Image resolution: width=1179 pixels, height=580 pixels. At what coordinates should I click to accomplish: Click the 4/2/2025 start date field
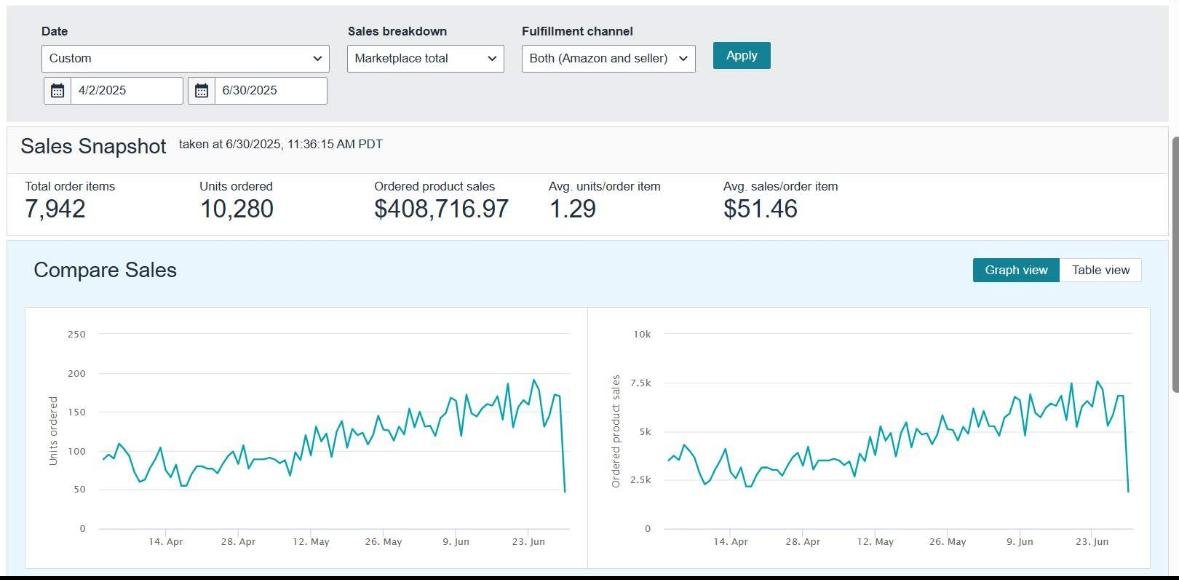click(x=127, y=91)
